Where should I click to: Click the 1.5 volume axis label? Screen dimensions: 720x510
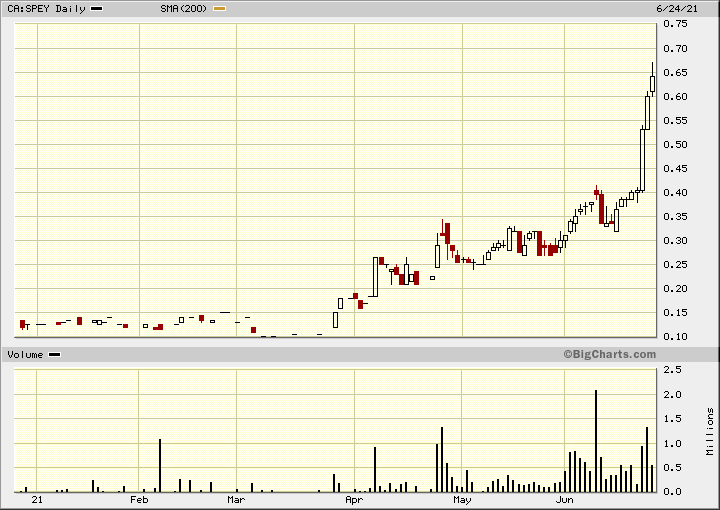coord(673,419)
